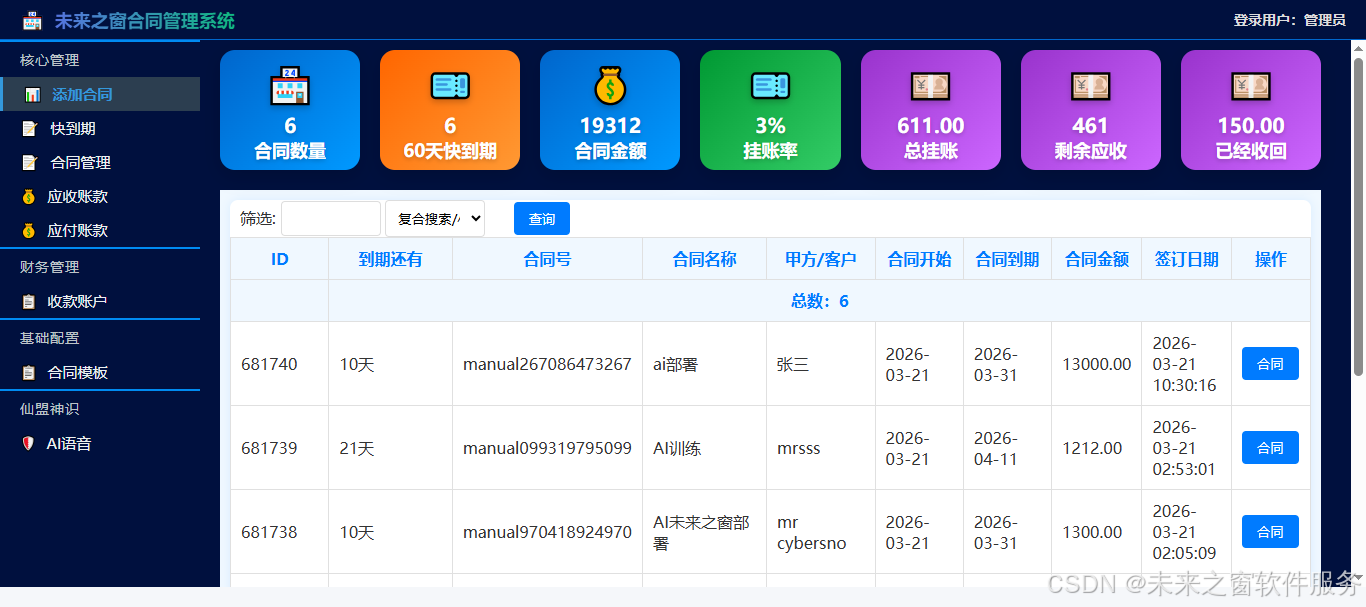
Task: Click the money bag icon beside 应付账款
Action: point(29,231)
